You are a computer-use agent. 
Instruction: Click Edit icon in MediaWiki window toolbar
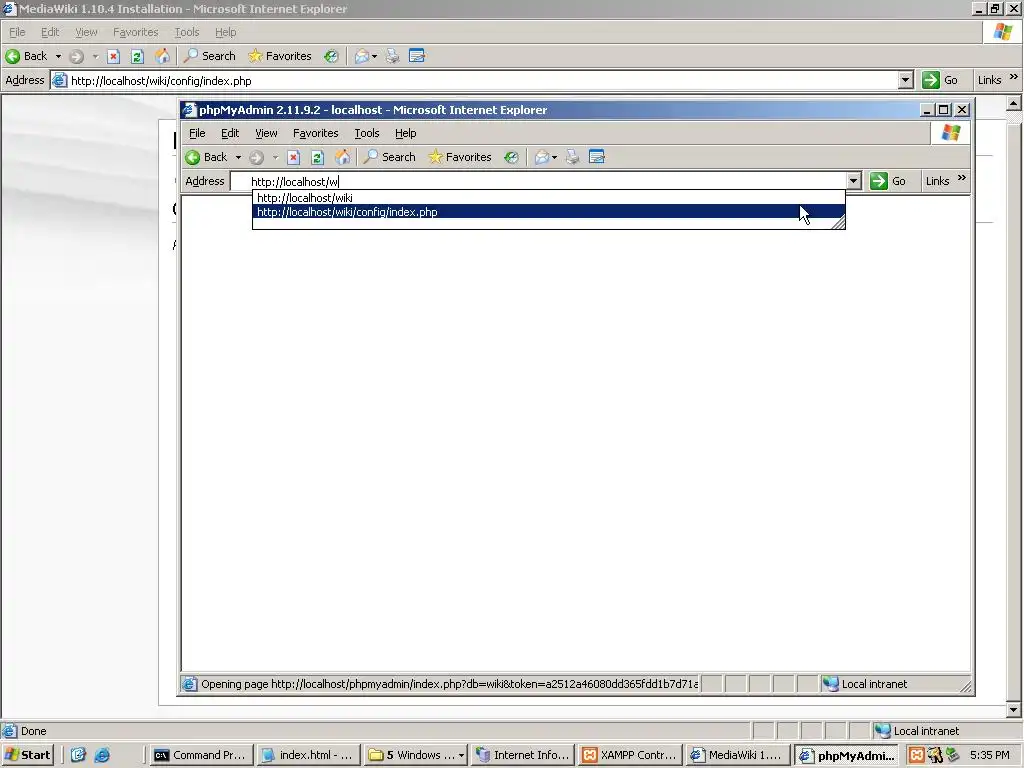pyautogui.click(x=417, y=56)
